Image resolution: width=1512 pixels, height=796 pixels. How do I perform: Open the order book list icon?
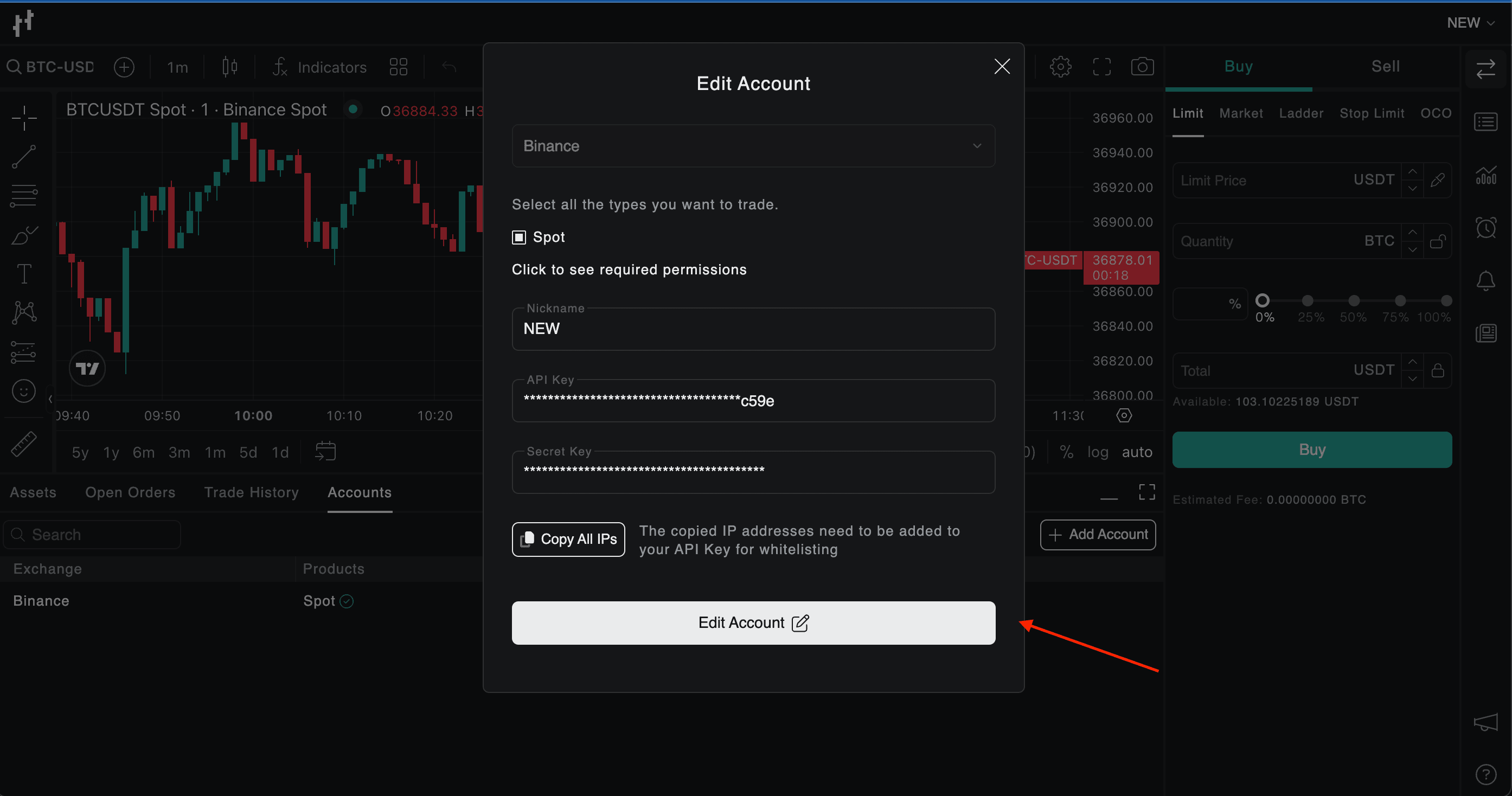1485,122
